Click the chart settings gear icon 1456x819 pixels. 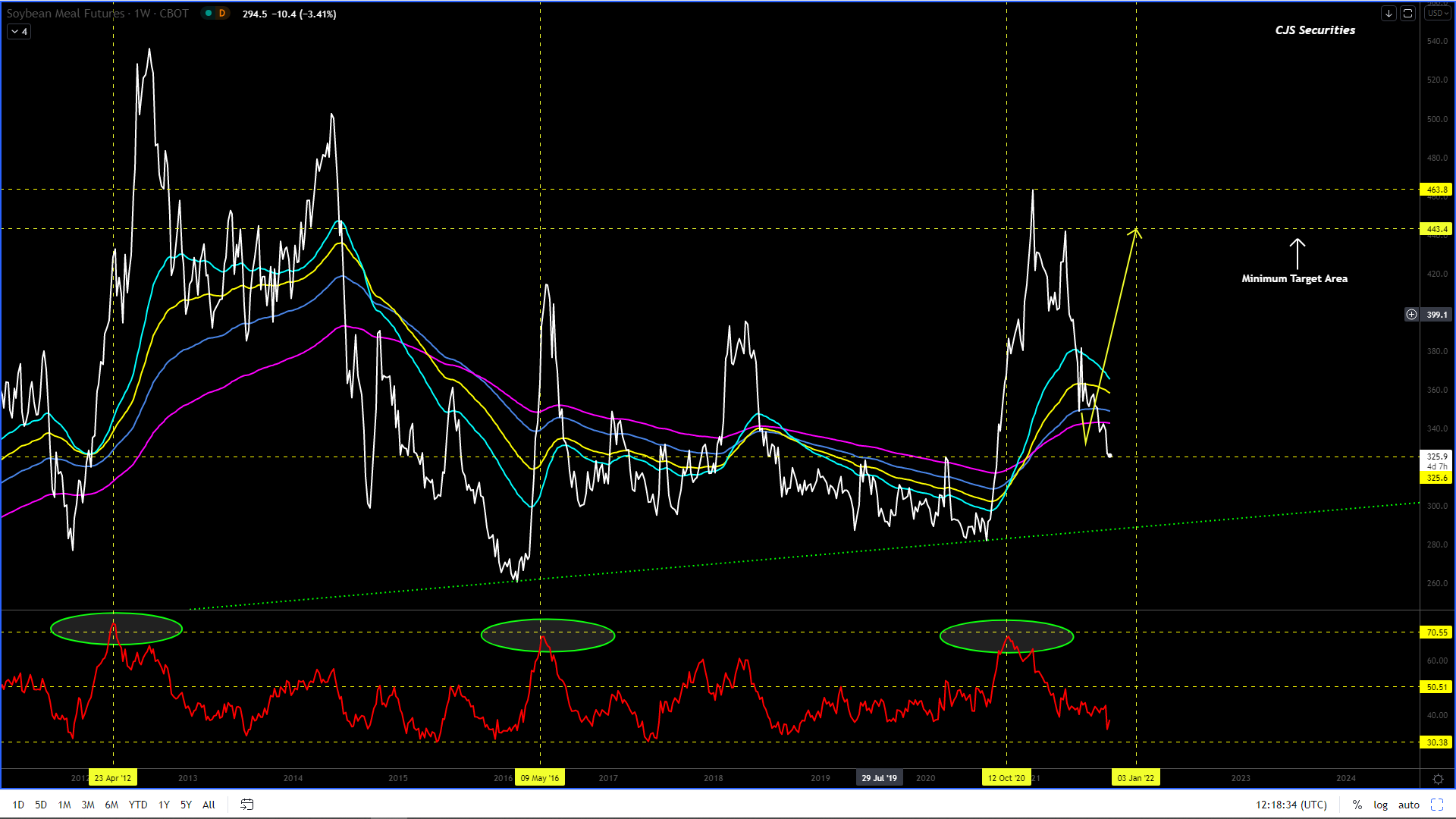(x=1438, y=779)
